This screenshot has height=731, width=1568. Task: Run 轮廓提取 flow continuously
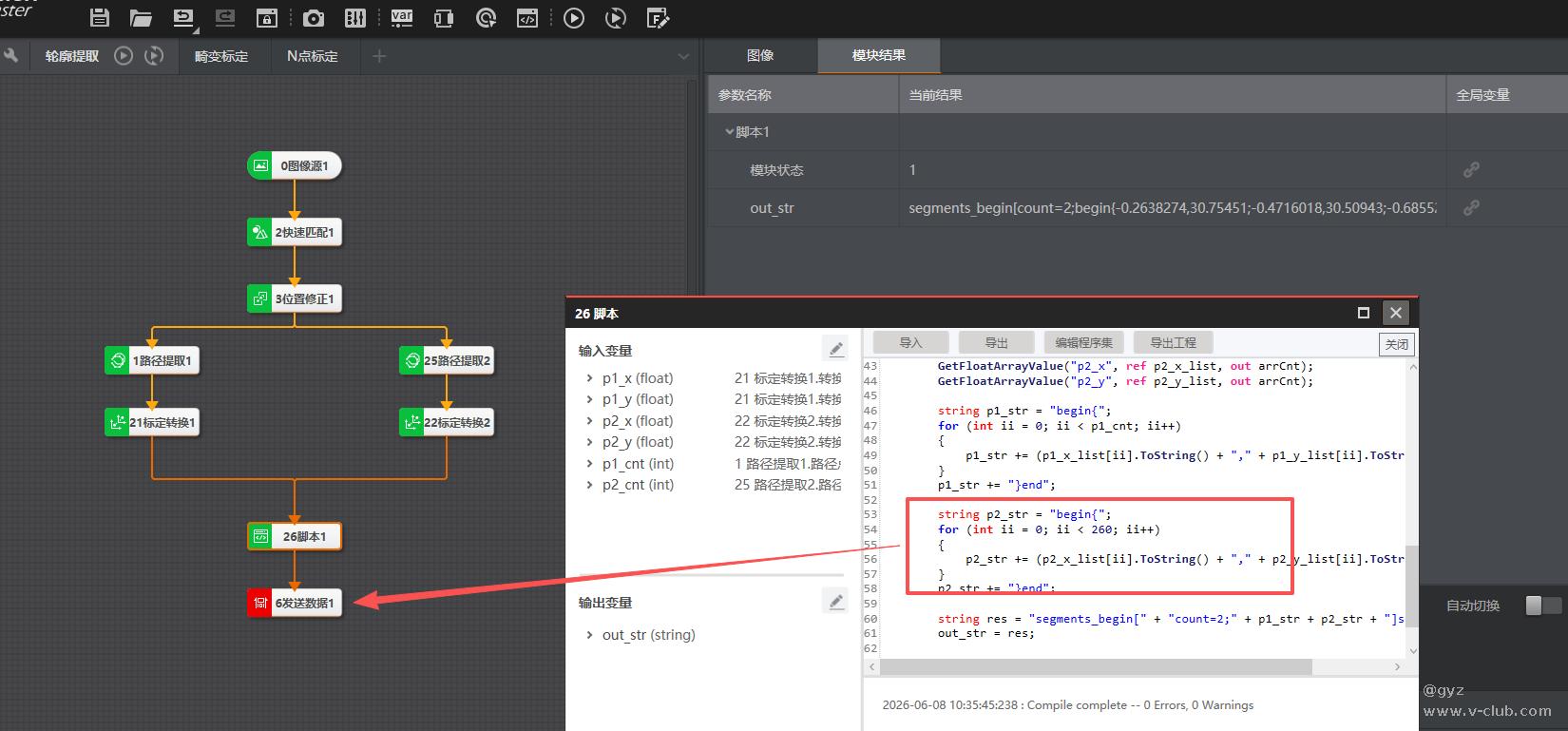(154, 56)
